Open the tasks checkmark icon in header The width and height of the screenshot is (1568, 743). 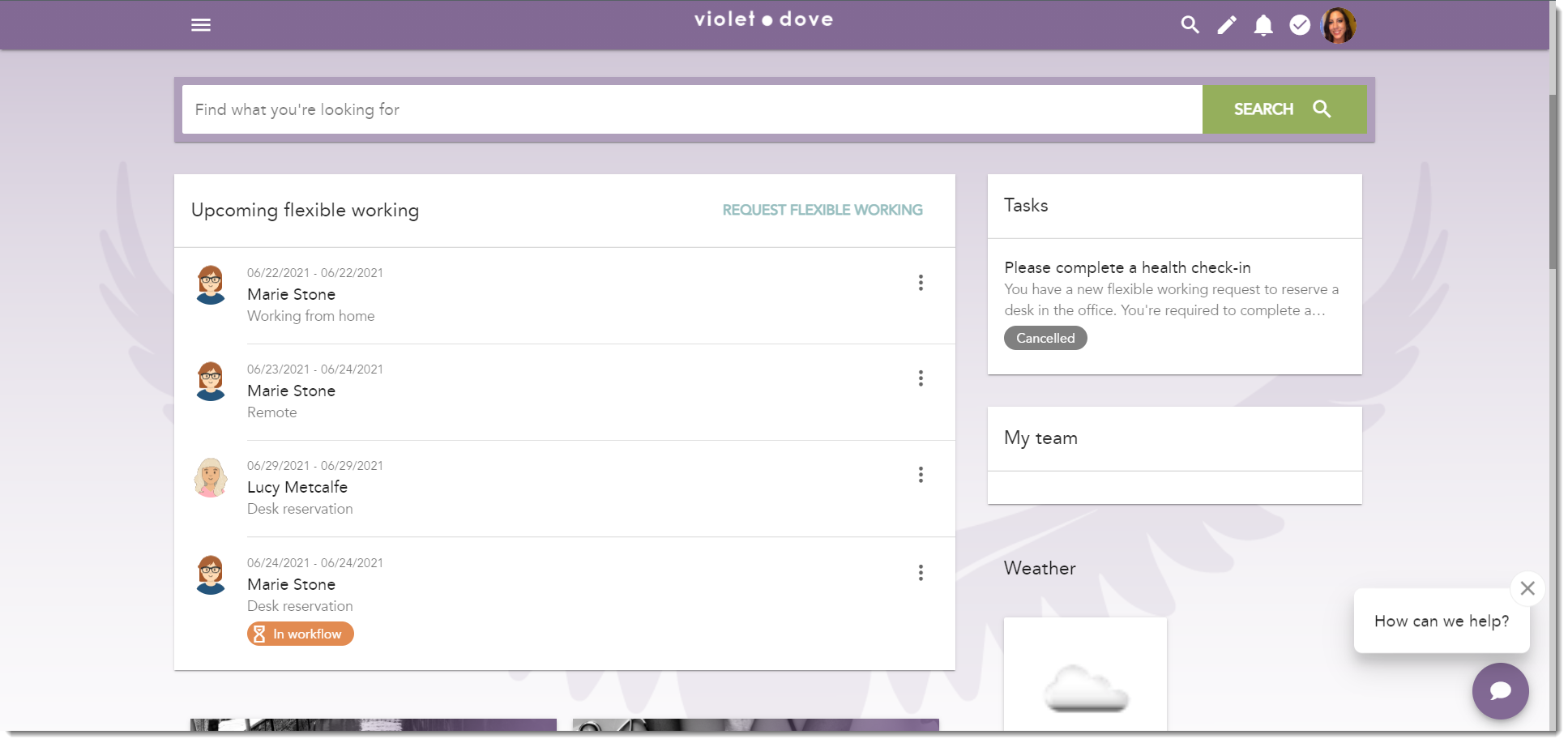pyautogui.click(x=1300, y=25)
